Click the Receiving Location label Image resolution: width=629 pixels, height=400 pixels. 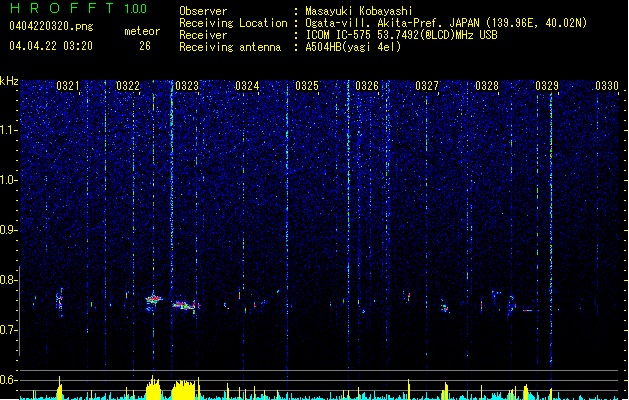tap(233, 23)
